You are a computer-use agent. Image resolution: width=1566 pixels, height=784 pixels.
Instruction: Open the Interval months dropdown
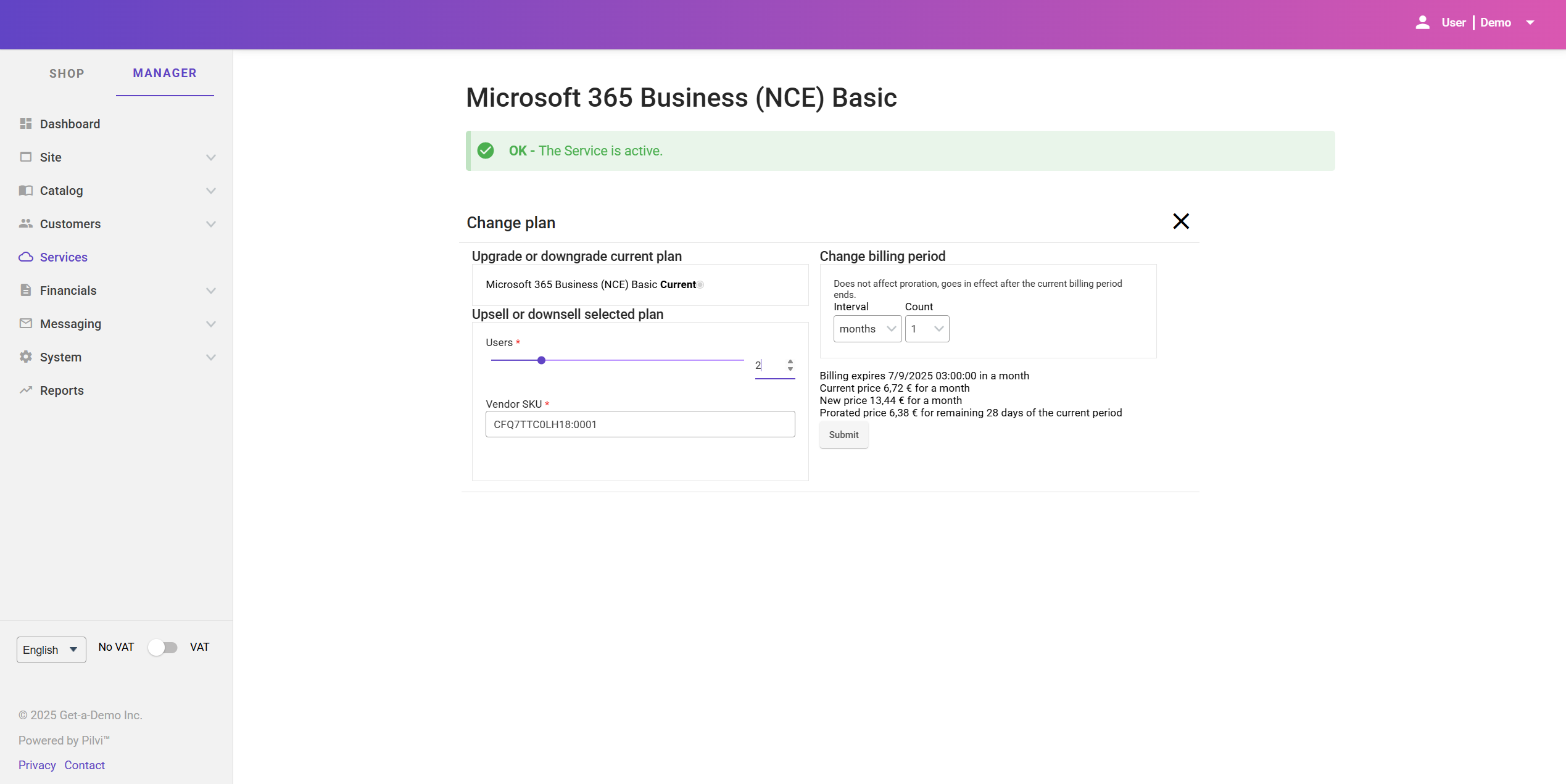point(867,329)
